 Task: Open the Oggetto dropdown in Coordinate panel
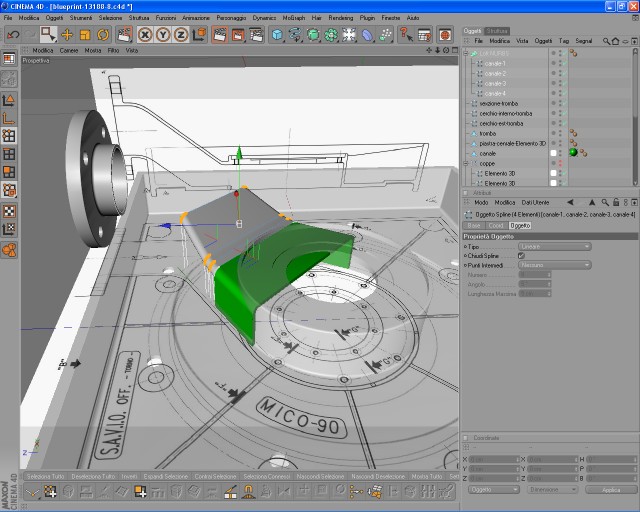[x=493, y=490]
